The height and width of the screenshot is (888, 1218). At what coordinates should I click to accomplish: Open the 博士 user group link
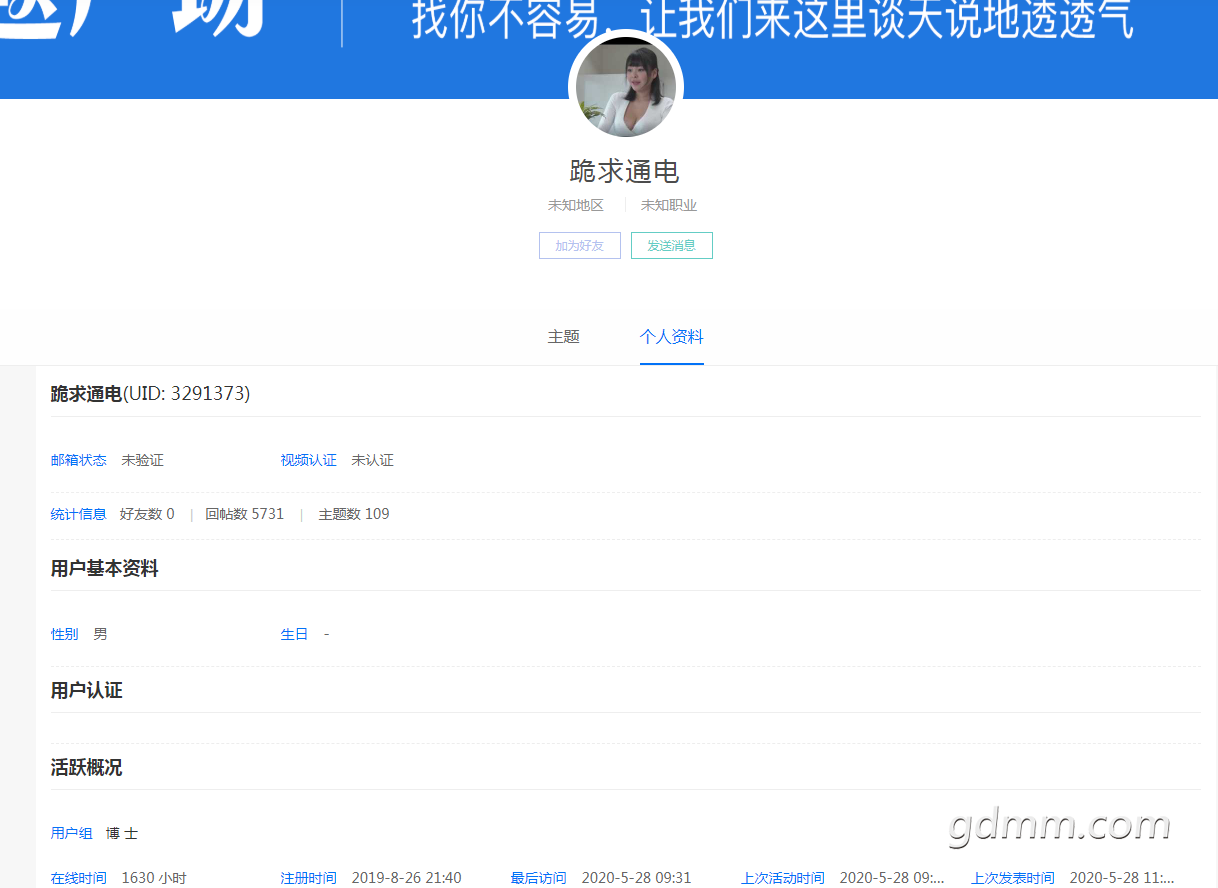pos(122,833)
